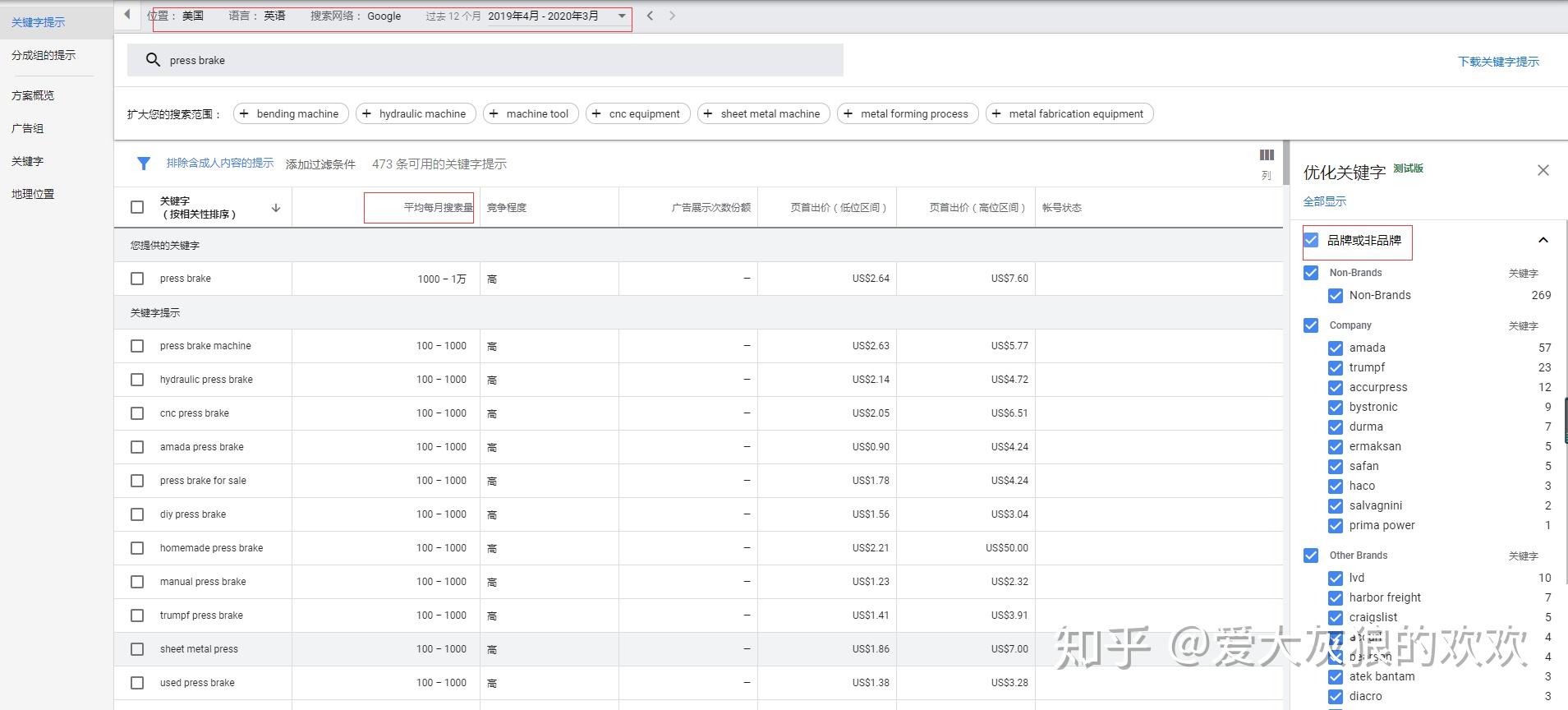Uncheck the Other Brands group checkbox
The width and height of the screenshot is (1568, 710).
pyautogui.click(x=1311, y=556)
